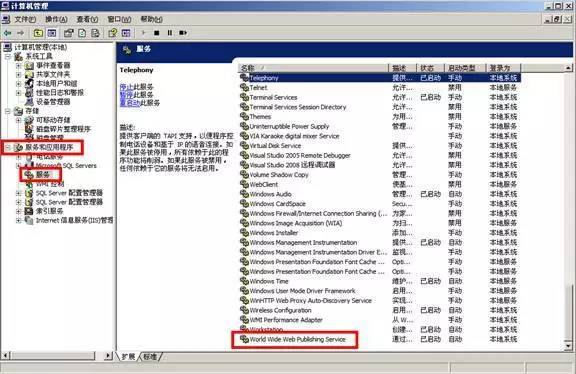This screenshot has height=374, width=576.
Task: Click the tree pane scroll left arrow
Action: click(5, 356)
